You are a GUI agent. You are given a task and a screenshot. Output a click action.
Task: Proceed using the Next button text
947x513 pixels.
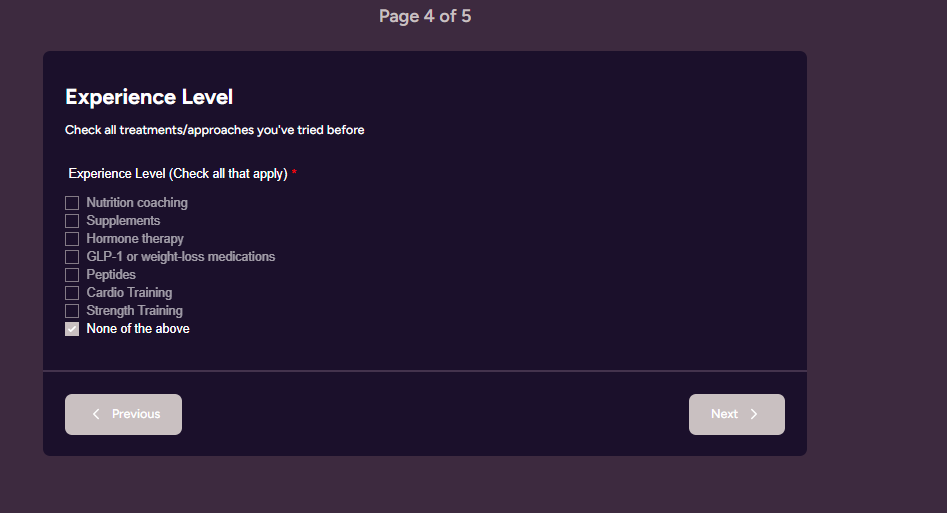pyautogui.click(x=724, y=414)
